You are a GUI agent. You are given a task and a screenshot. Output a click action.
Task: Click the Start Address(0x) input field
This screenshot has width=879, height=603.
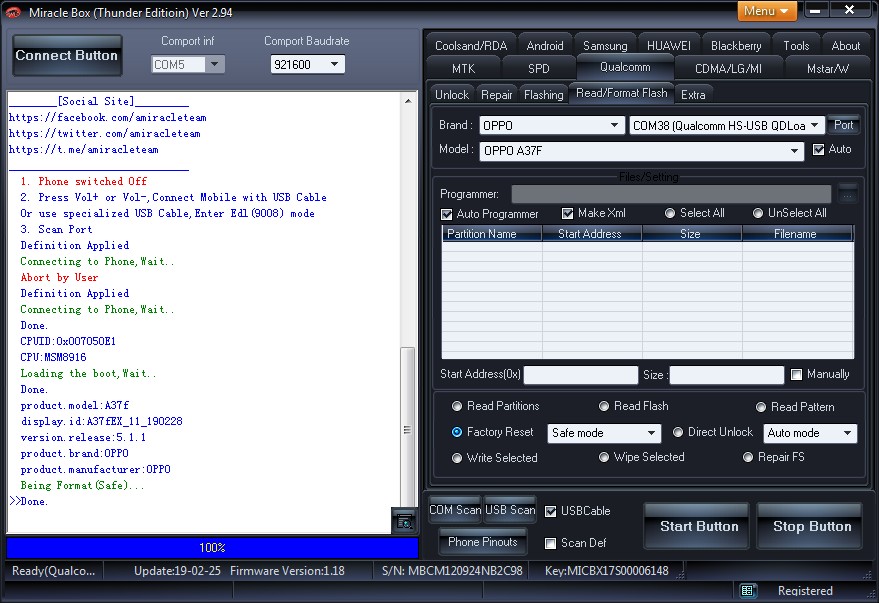[581, 375]
